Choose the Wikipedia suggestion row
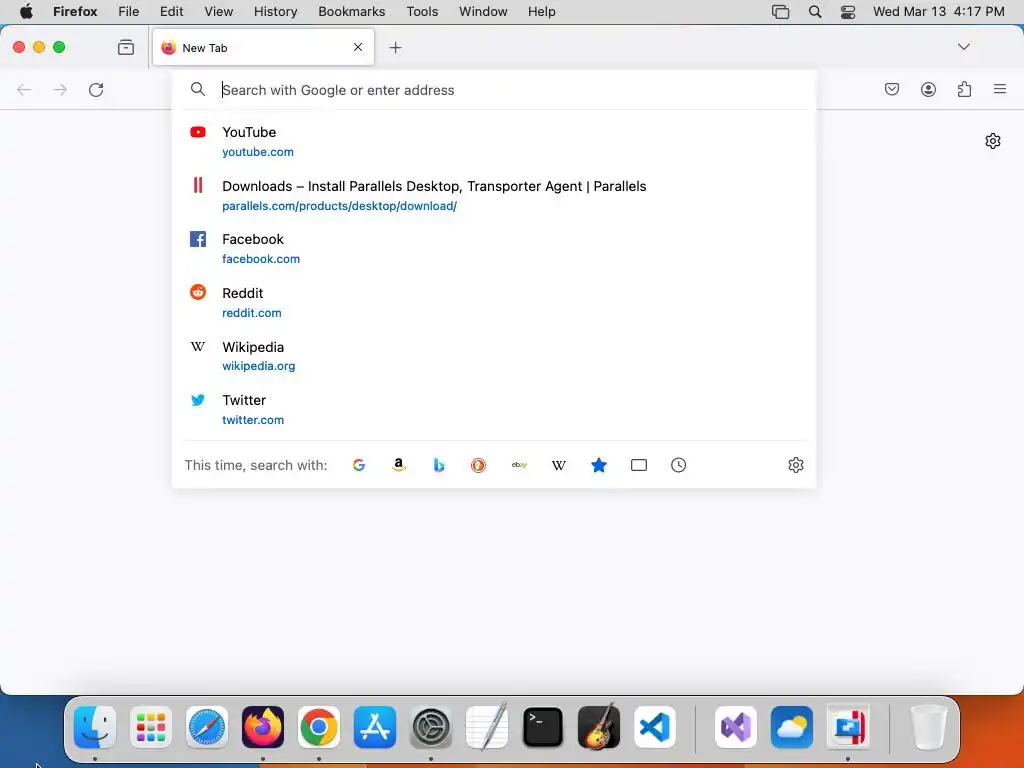The image size is (1024, 768). pos(494,356)
